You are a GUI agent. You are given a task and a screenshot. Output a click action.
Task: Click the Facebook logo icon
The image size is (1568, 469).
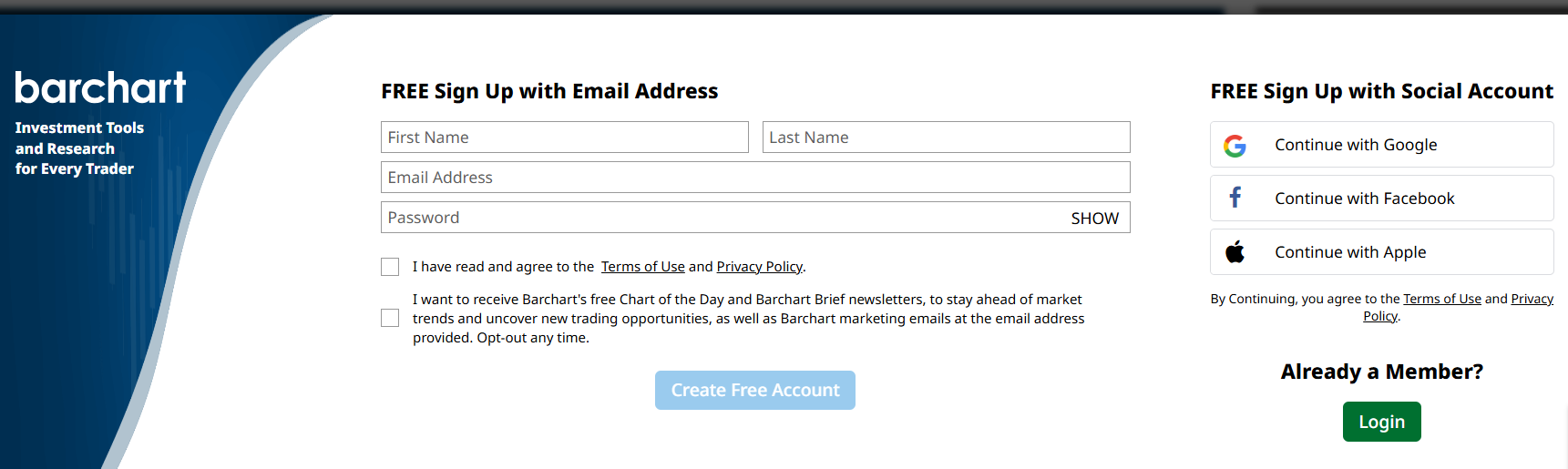(1235, 198)
